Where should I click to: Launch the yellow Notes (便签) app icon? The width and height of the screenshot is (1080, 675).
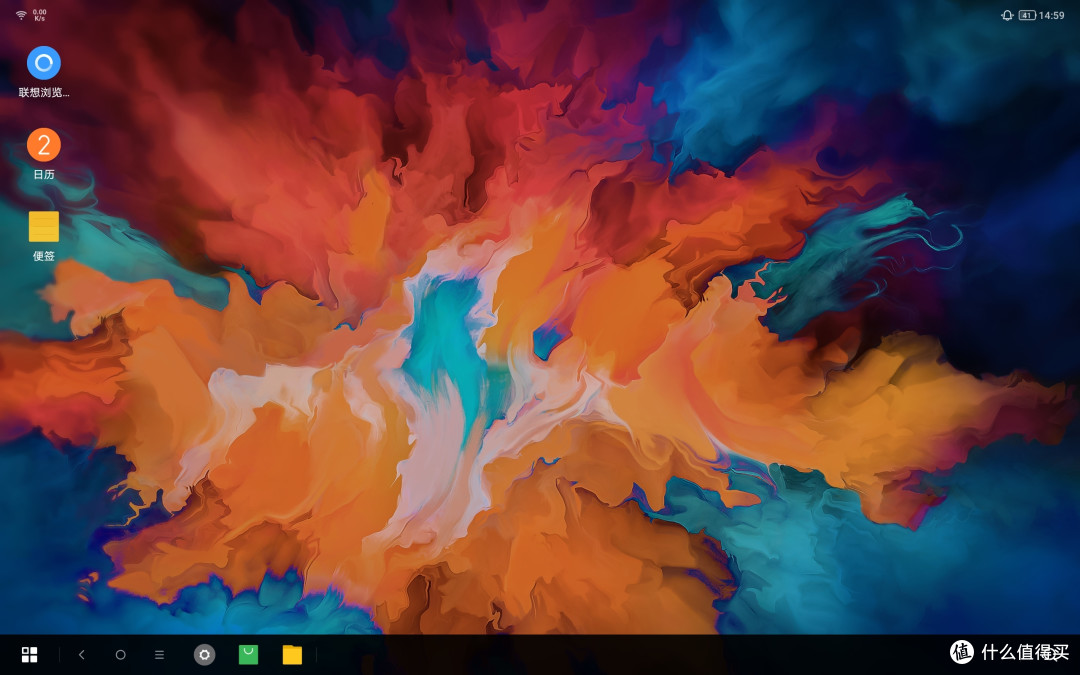coord(43,227)
